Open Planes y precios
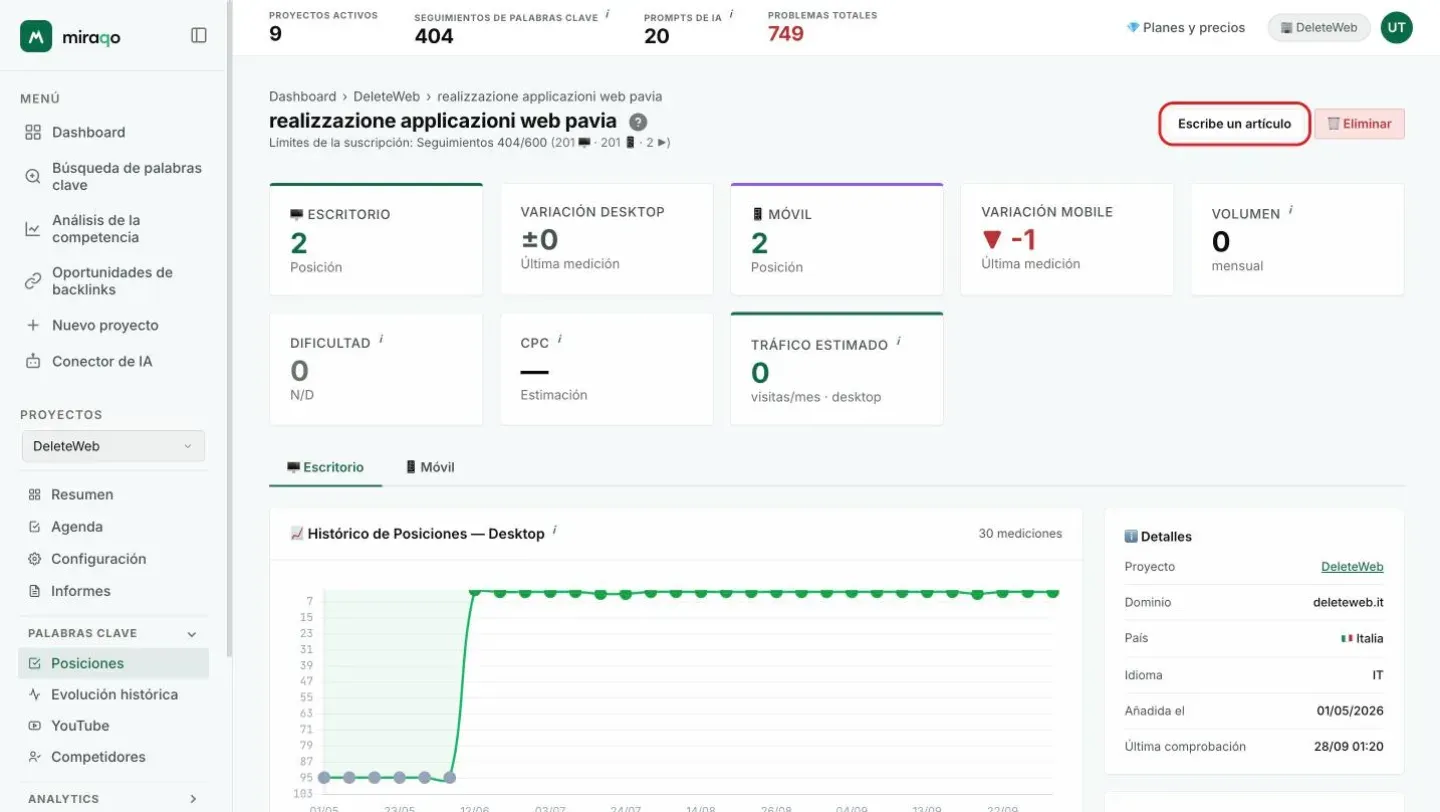1440x812 pixels. pyautogui.click(x=1186, y=28)
